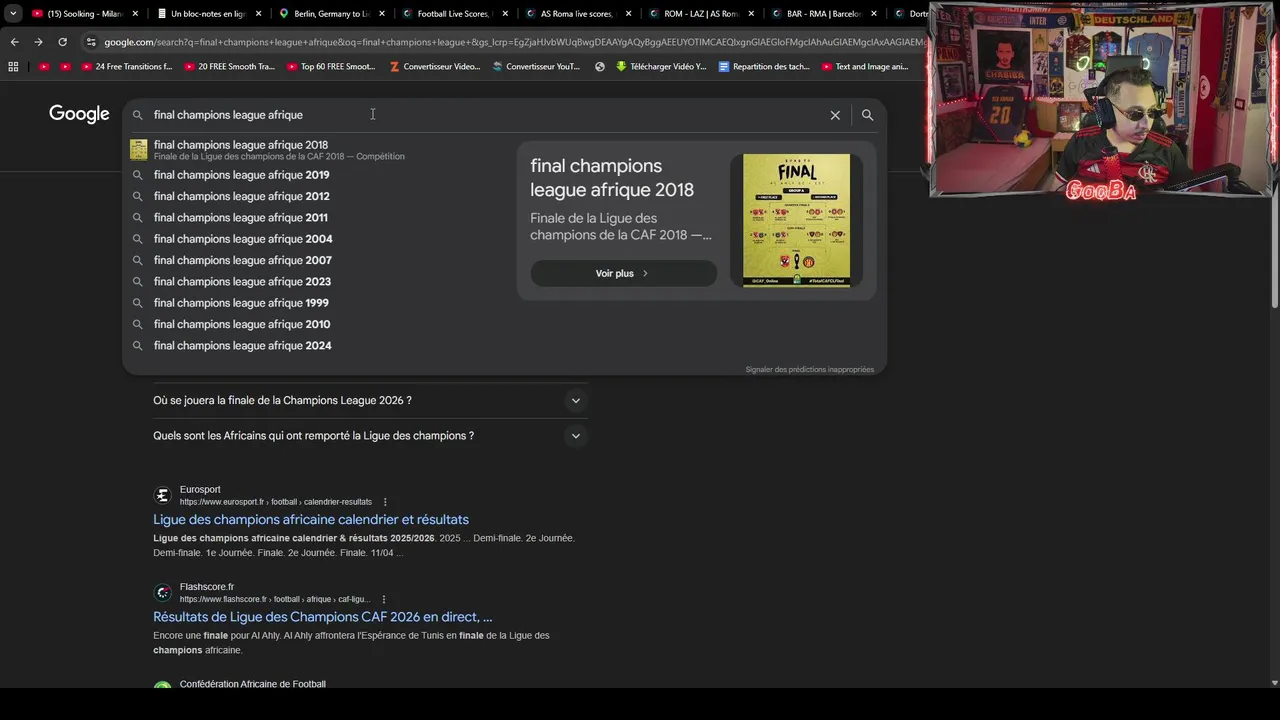Viewport: 1280px width, 720px height.
Task: Select suggestion ending in 2012
Action: click(318, 196)
